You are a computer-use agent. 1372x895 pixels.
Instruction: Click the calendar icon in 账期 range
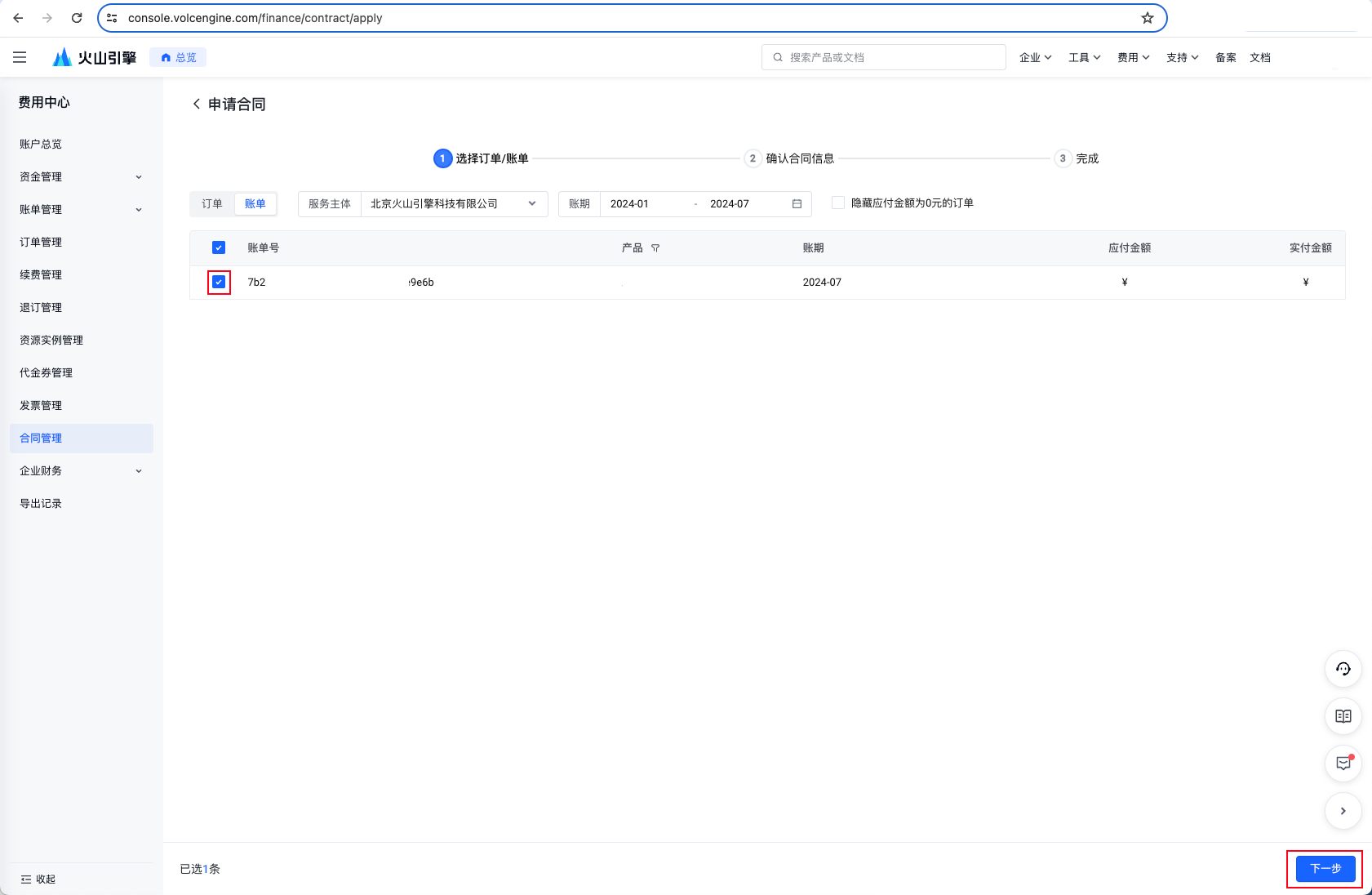click(x=797, y=204)
